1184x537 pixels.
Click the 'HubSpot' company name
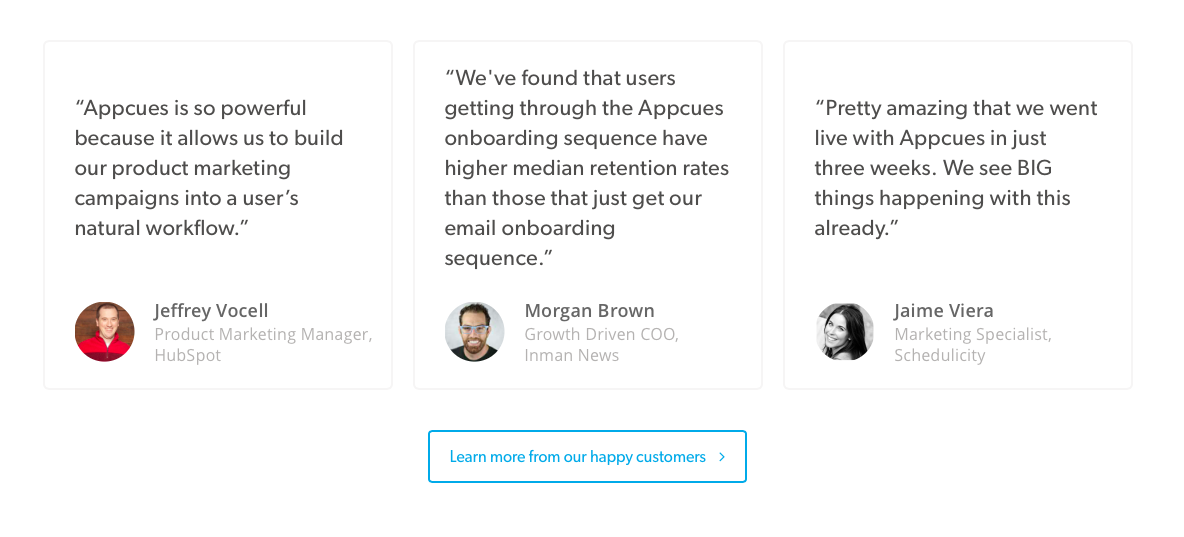click(188, 356)
